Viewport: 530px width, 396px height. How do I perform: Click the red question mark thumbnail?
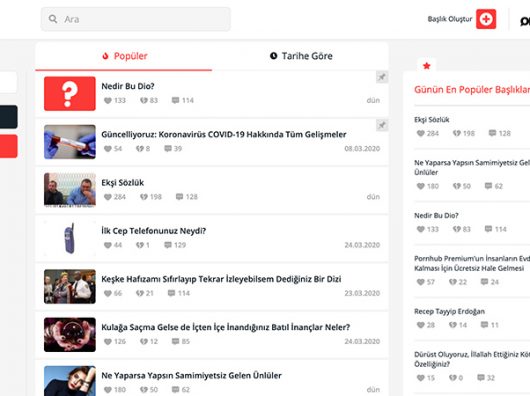pos(70,94)
